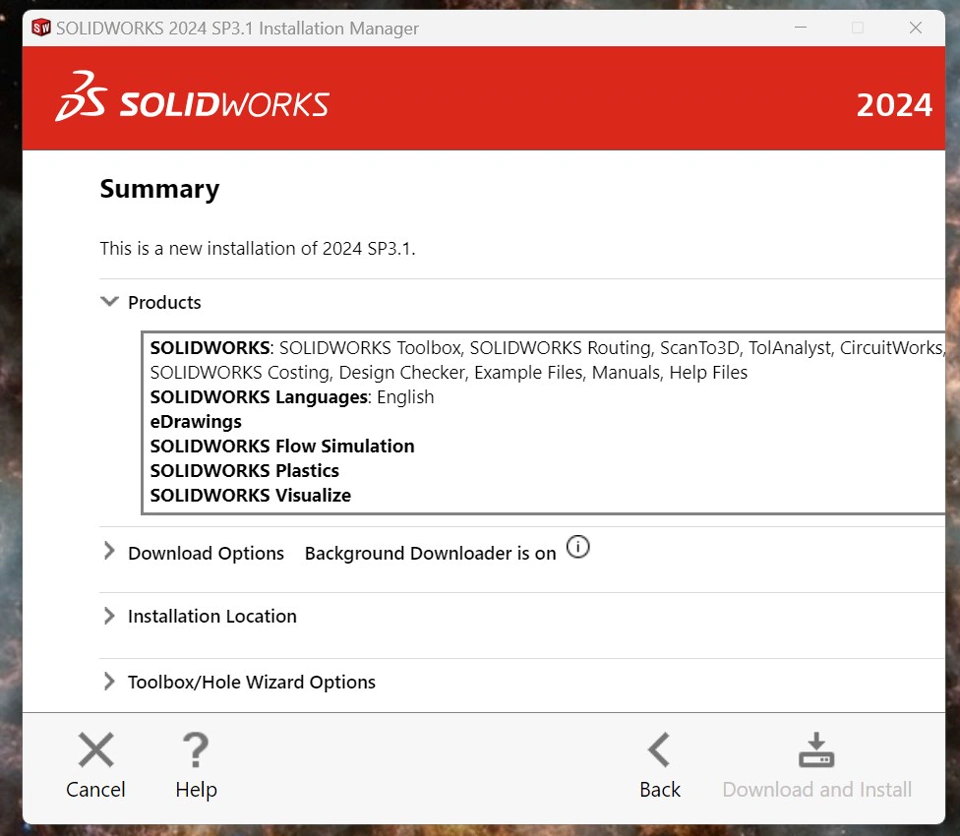
Task: Click SOLIDWORKS Plastics product entry
Action: tap(244, 470)
